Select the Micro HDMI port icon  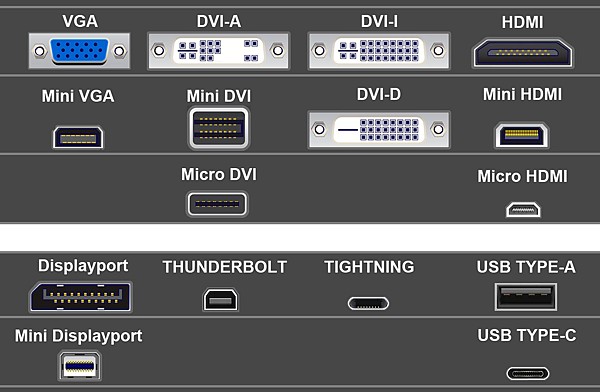pyautogui.click(x=523, y=210)
